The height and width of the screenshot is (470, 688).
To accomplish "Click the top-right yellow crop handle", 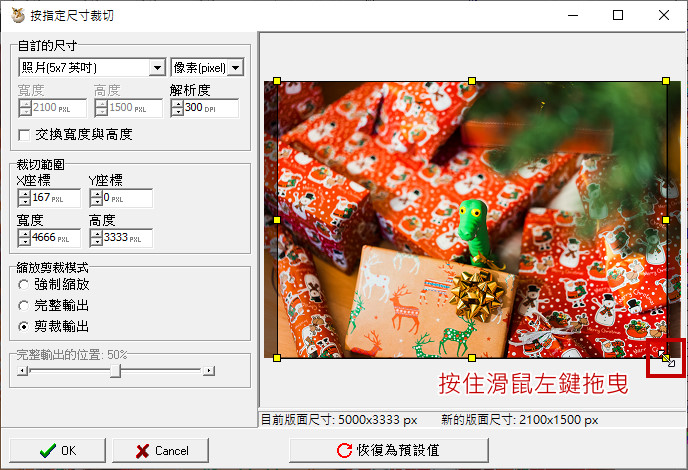I will tap(666, 81).
